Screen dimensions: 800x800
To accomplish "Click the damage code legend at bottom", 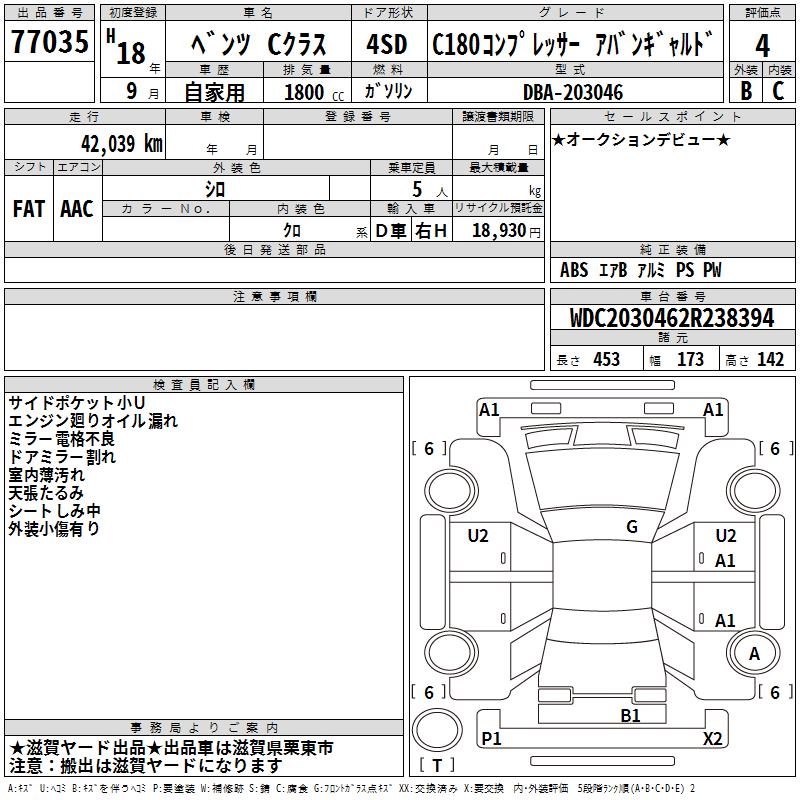I will 352,788.
